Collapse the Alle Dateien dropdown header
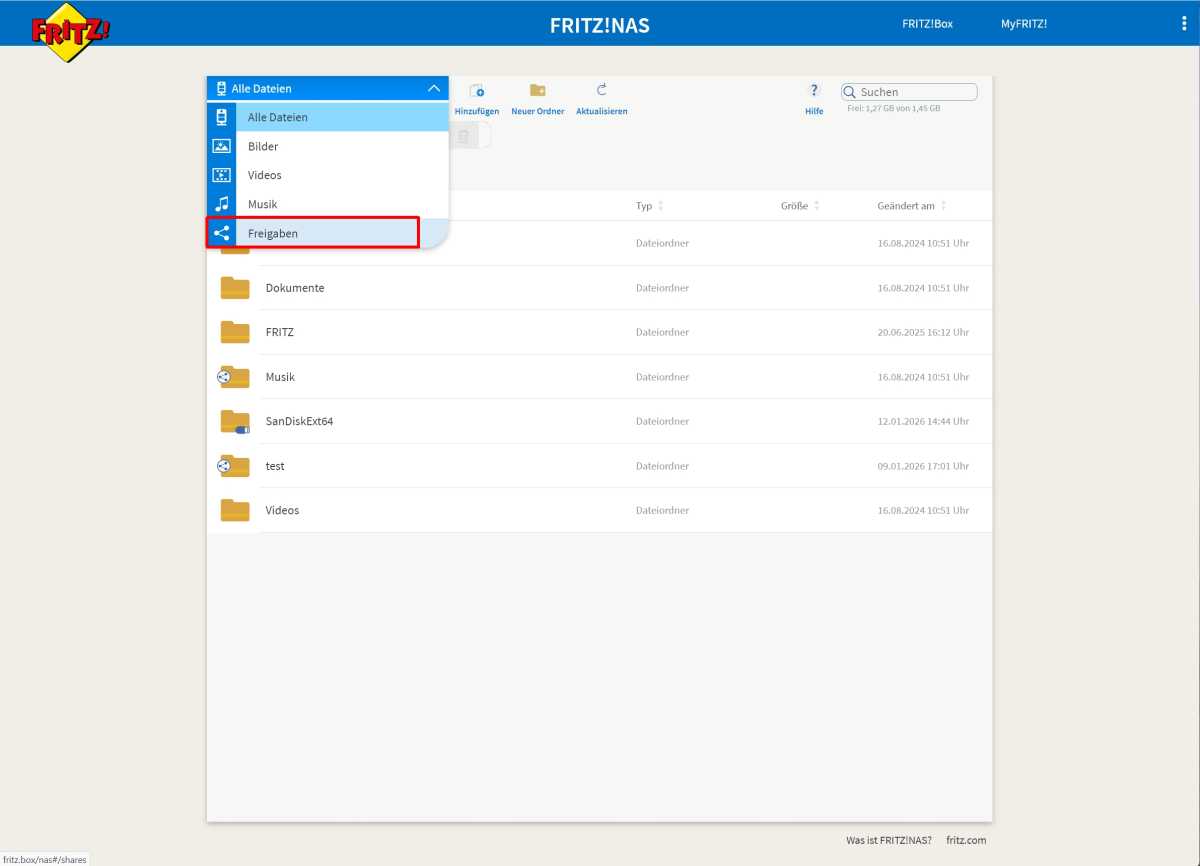 [x=328, y=88]
